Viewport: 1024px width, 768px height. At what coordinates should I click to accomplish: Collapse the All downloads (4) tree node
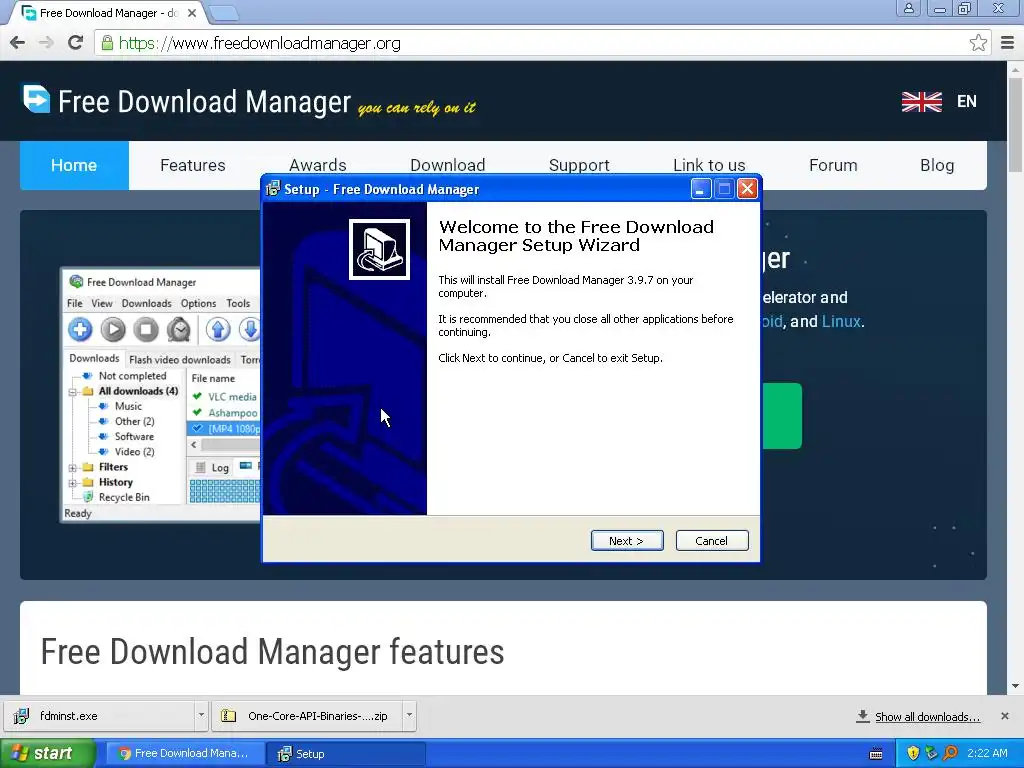tap(72, 392)
